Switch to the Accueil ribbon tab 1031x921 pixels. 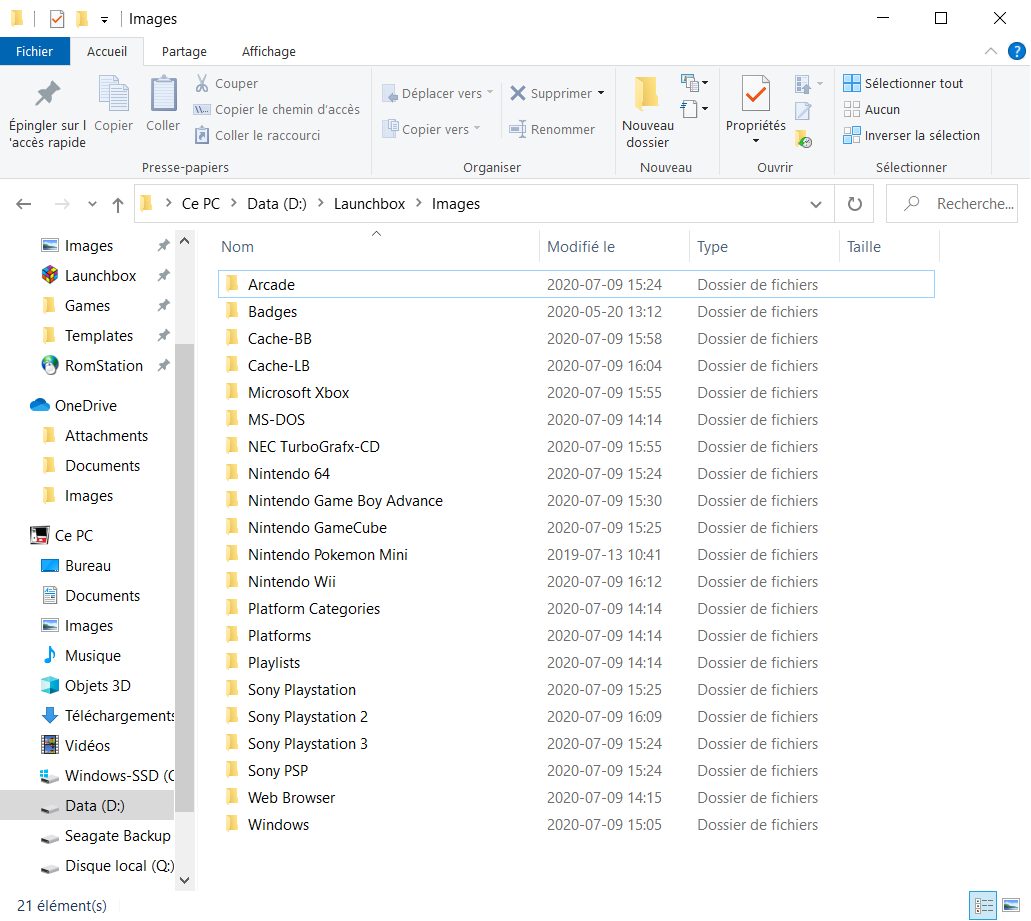107,51
